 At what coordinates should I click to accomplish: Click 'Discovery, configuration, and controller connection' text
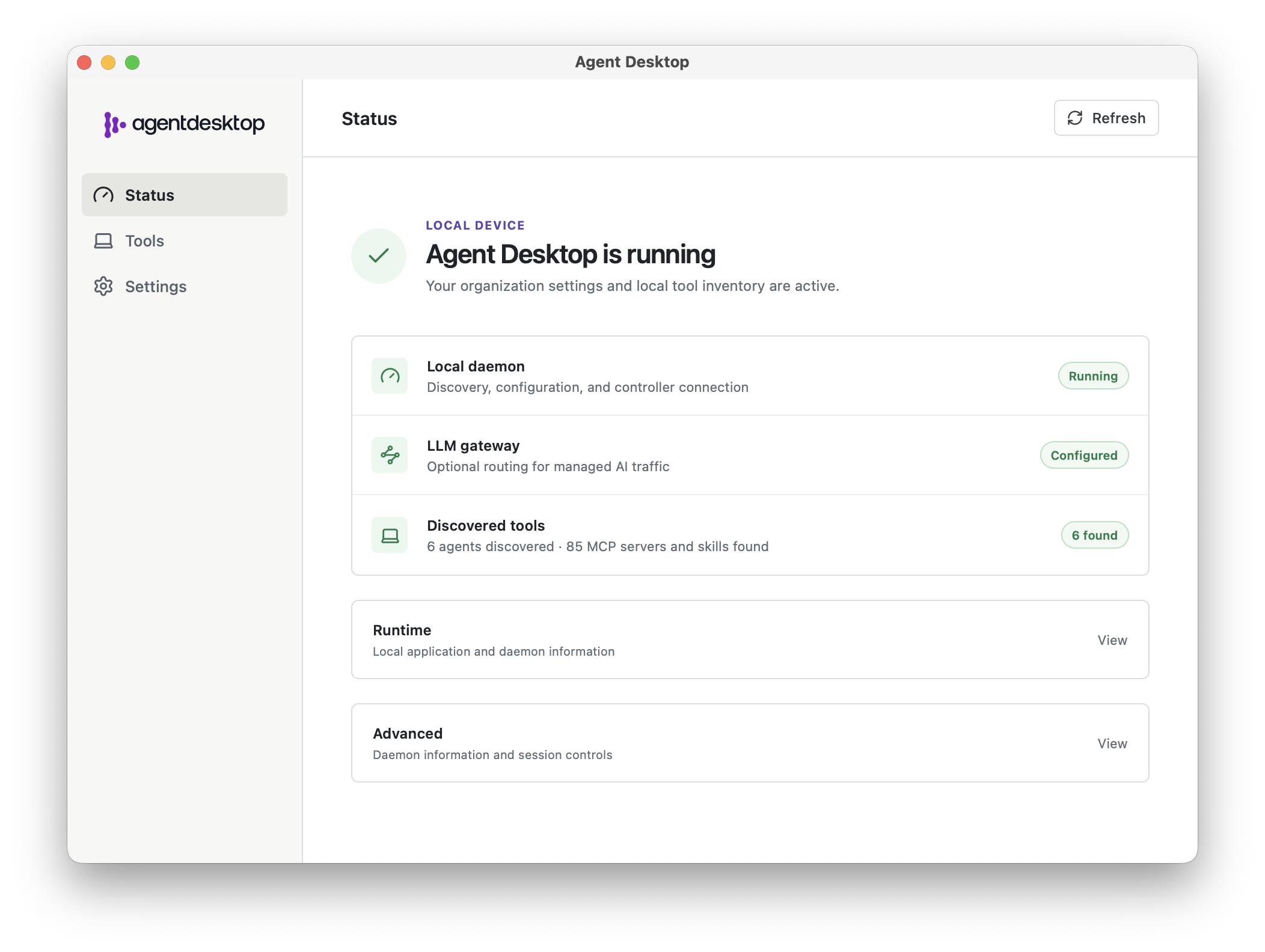pos(587,388)
